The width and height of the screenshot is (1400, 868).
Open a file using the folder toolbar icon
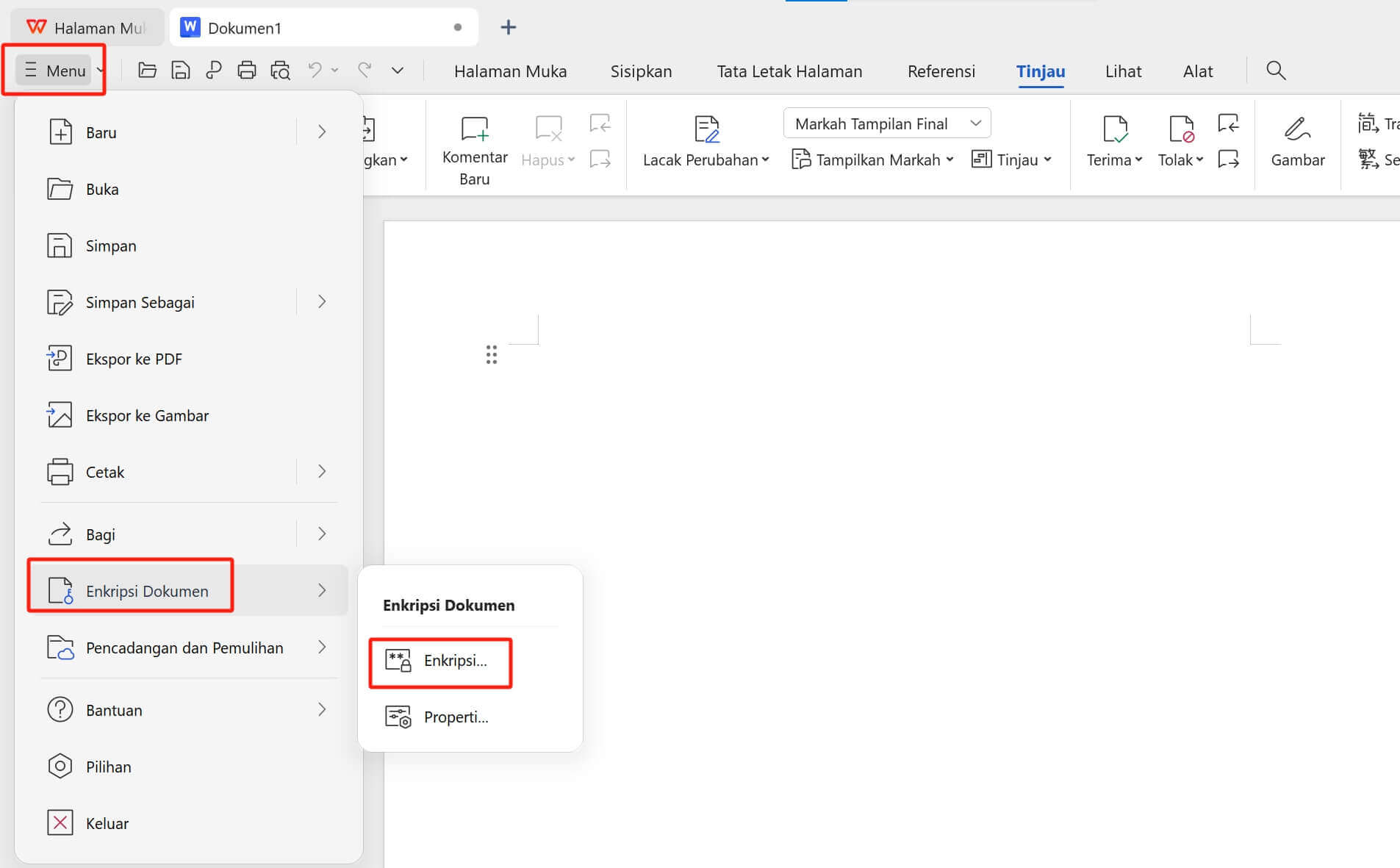[147, 70]
